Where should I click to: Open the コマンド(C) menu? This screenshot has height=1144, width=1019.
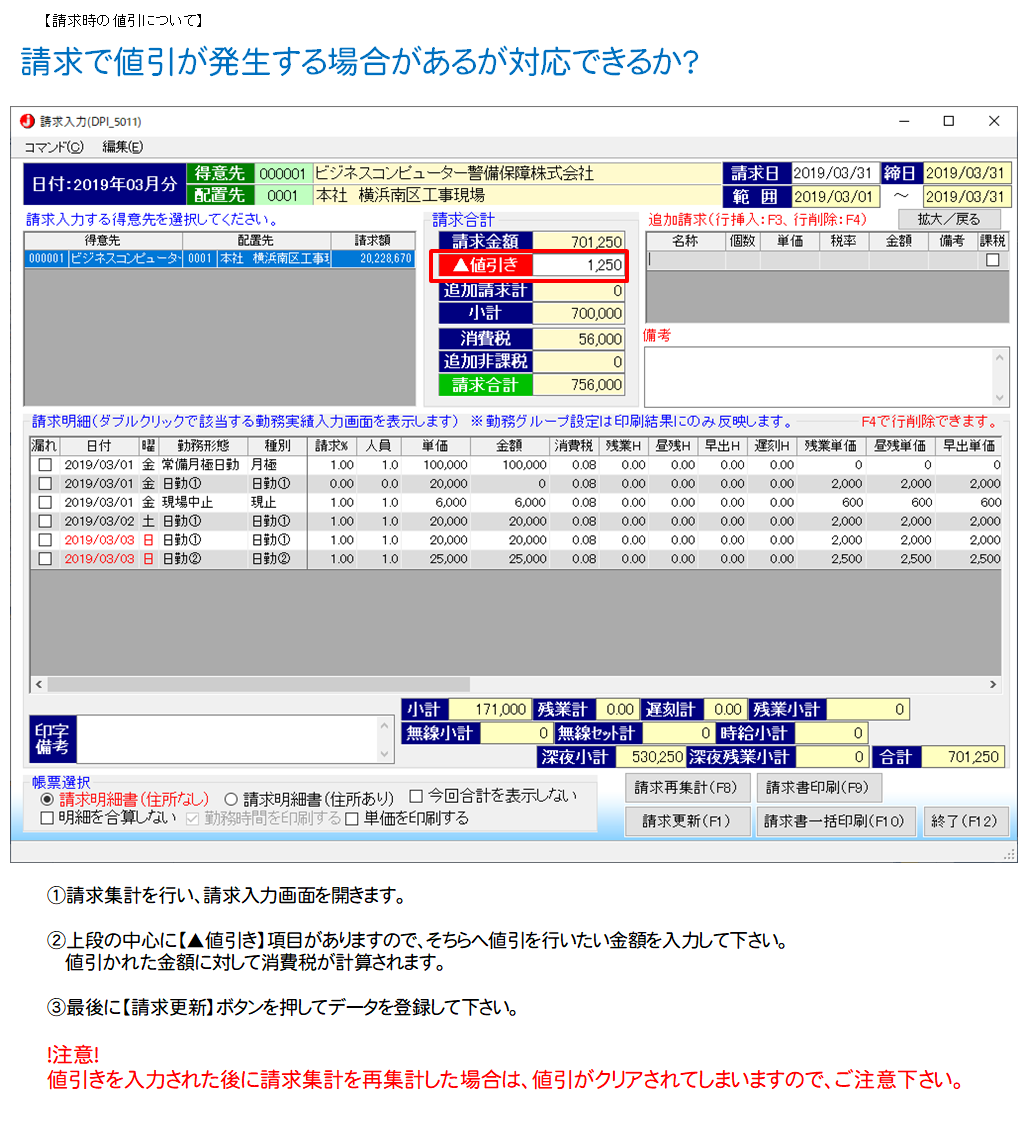click(x=53, y=147)
